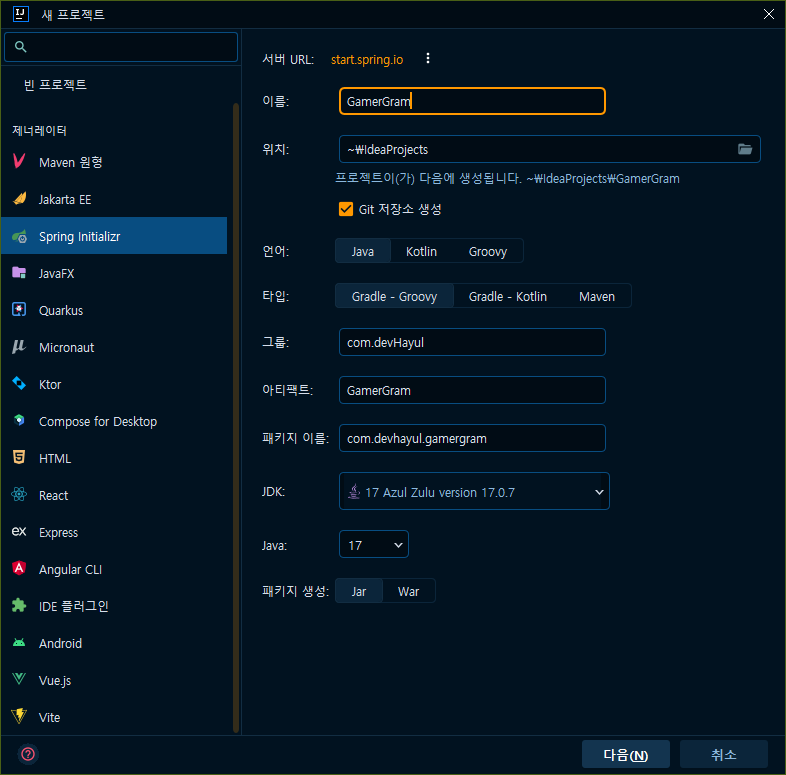Click the Ktor diamond icon
This screenshot has height=775, width=786.
click(x=19, y=383)
